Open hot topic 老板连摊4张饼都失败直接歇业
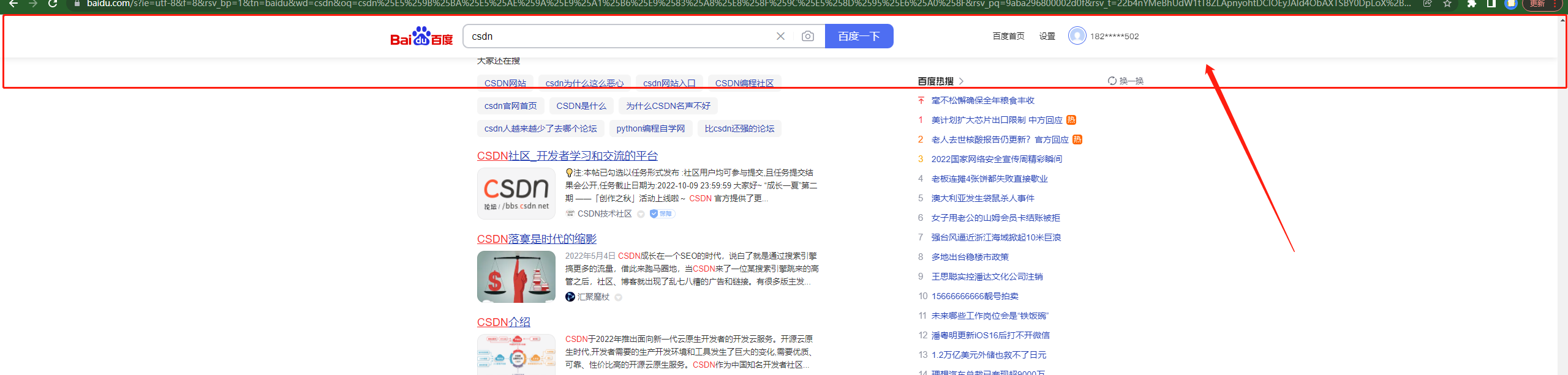Image resolution: width=1568 pixels, height=375 pixels. pos(989,179)
